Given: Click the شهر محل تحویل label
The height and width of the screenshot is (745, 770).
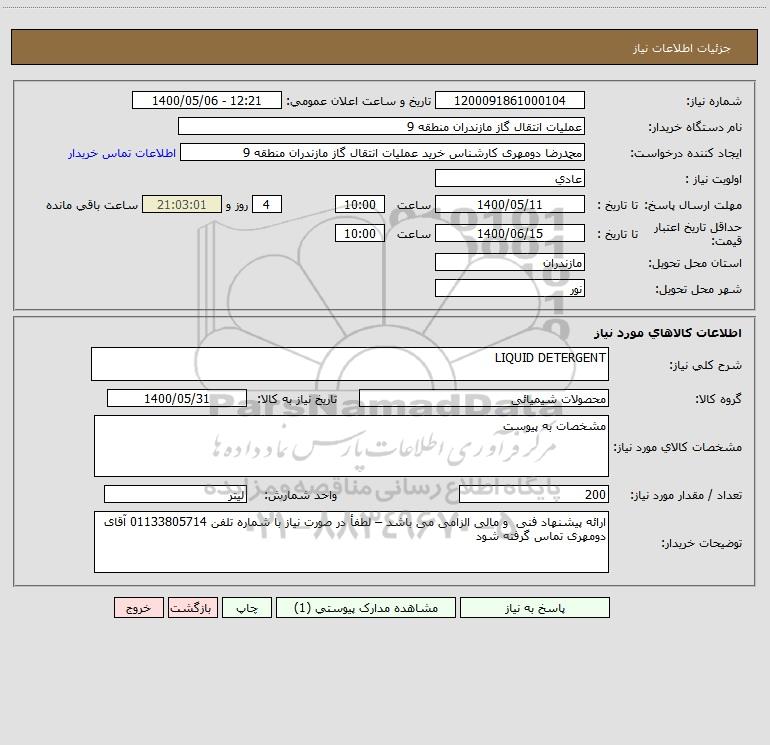Looking at the screenshot, I should pos(699,290).
